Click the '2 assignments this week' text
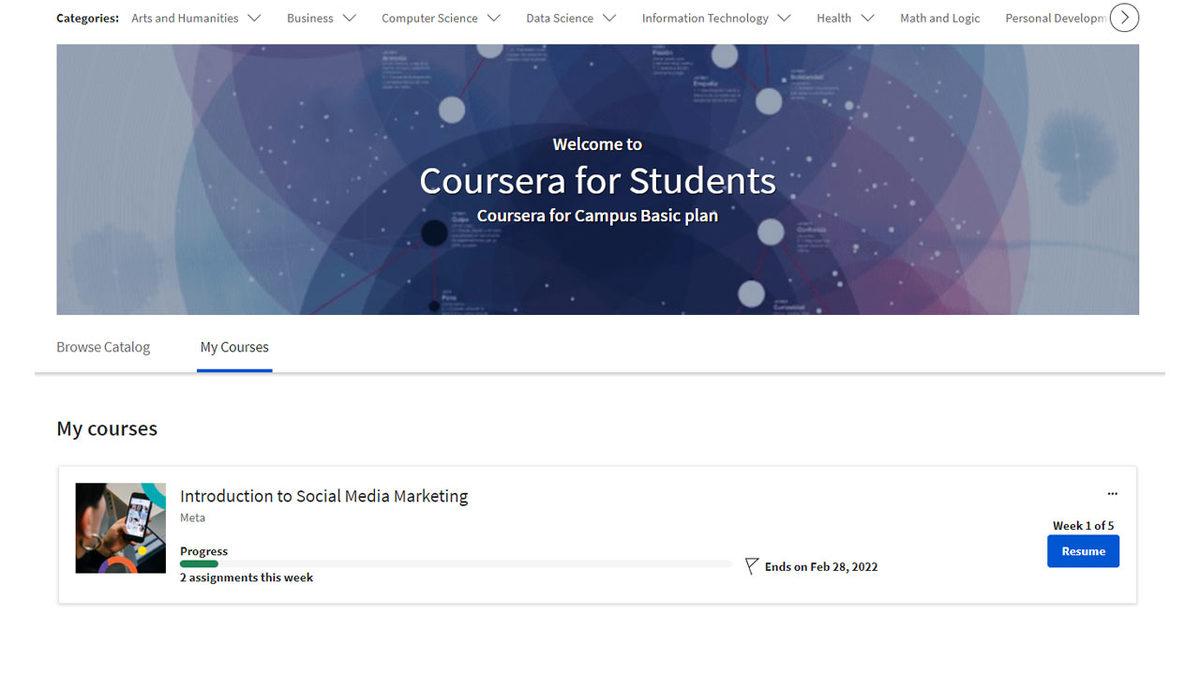This screenshot has width=1200, height=675. coord(246,578)
